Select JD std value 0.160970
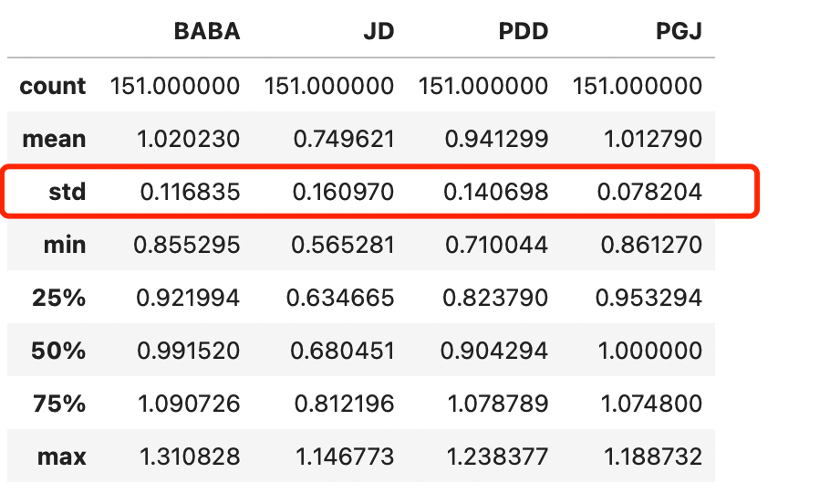 [343, 191]
